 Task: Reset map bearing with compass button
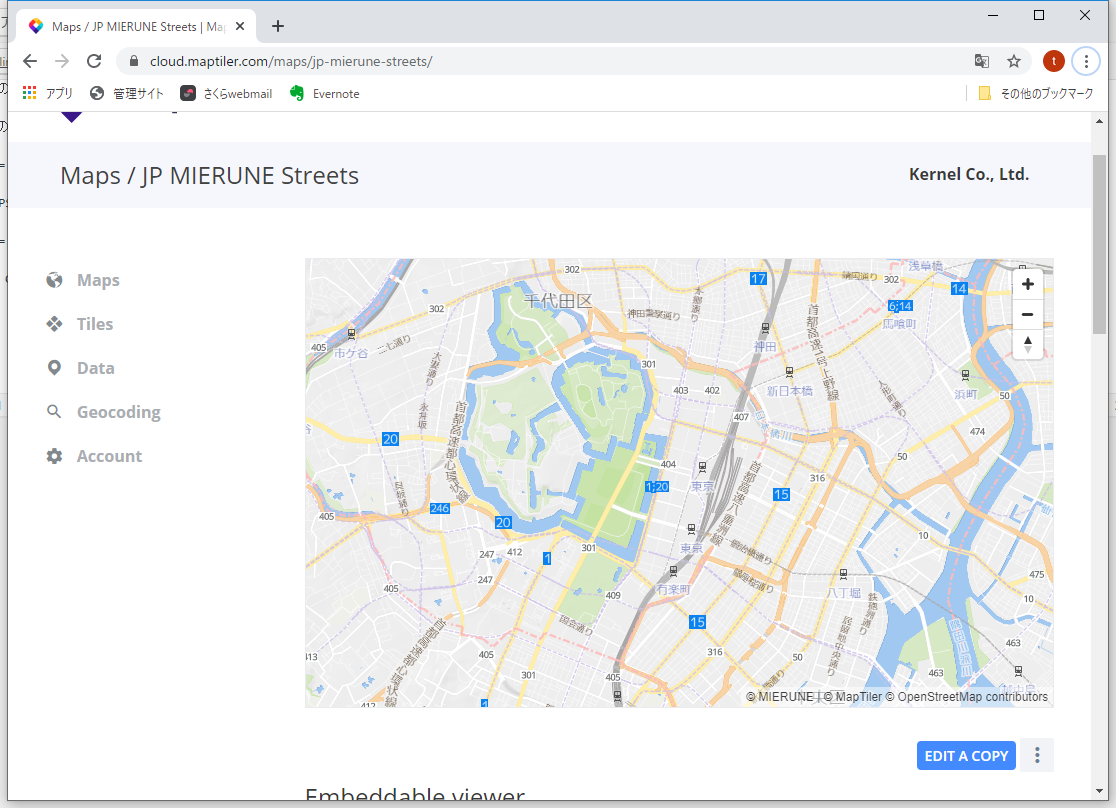click(1027, 345)
